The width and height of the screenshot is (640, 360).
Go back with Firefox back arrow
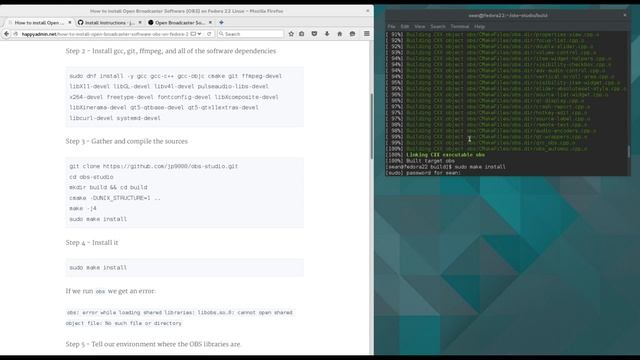pos(7,34)
